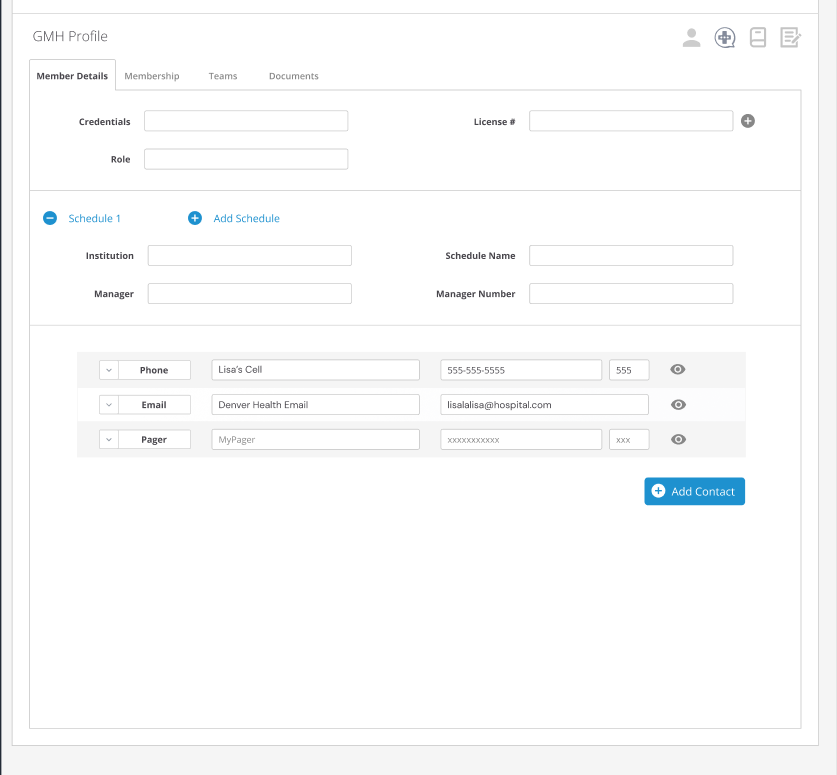Switch to the Membership tab
This screenshot has height=775, width=837.
point(152,76)
